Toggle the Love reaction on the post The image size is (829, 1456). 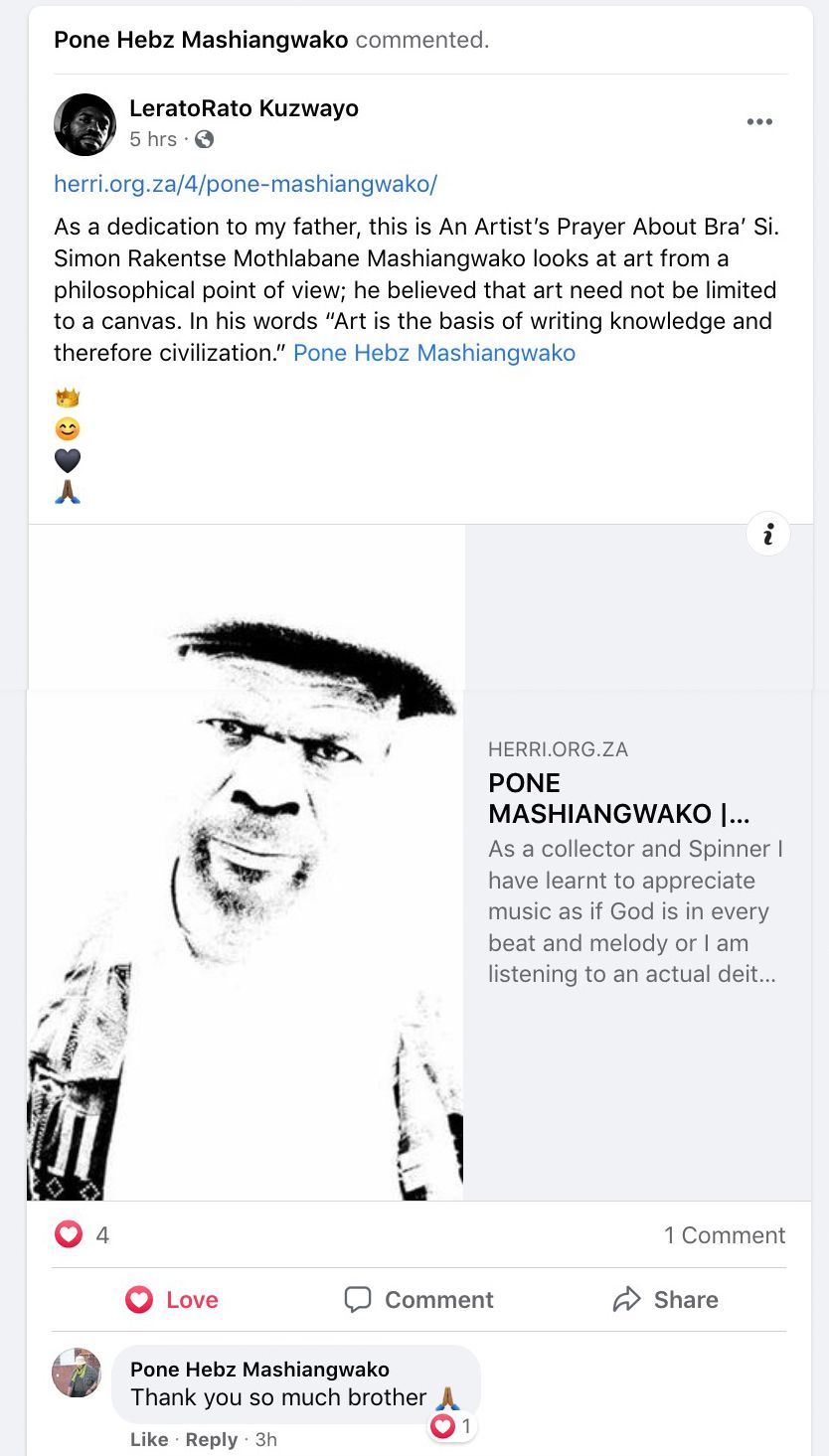point(172,1299)
